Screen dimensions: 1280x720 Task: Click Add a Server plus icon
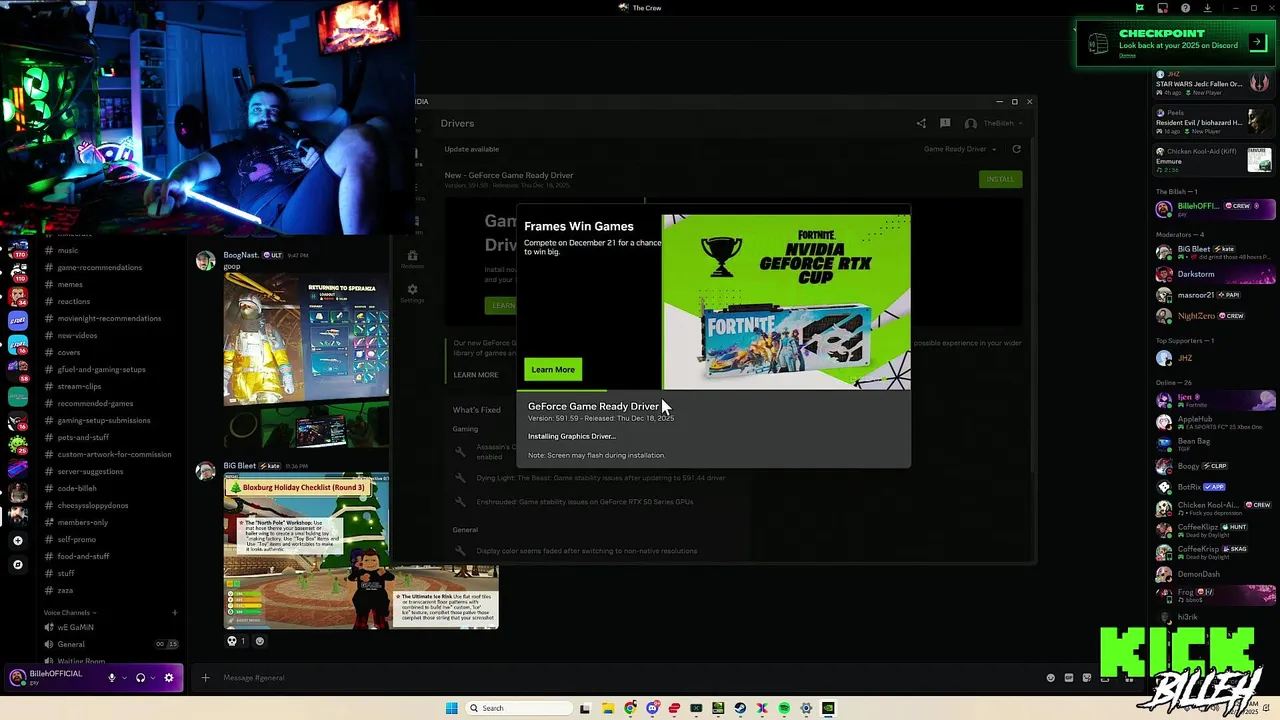17,540
